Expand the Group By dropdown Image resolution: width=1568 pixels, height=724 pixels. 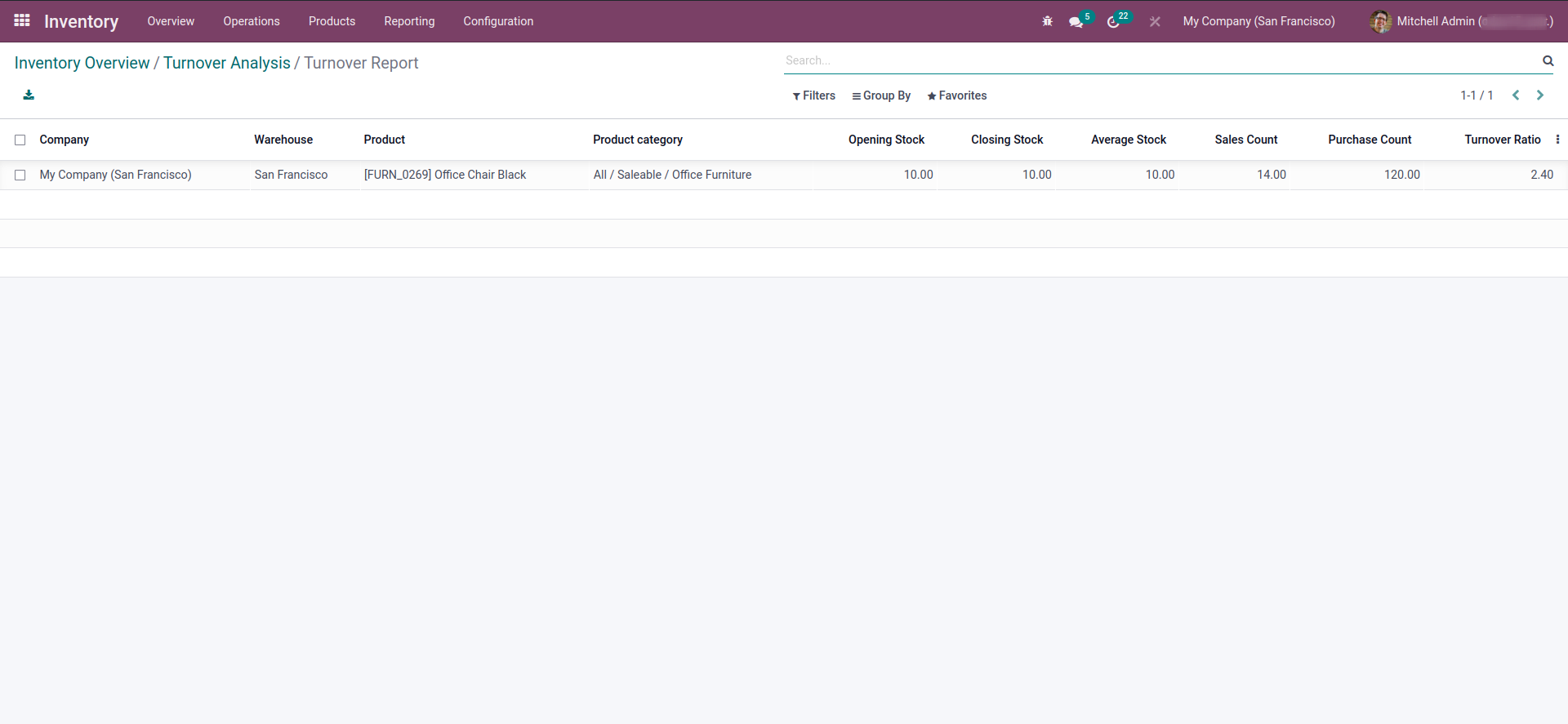881,95
